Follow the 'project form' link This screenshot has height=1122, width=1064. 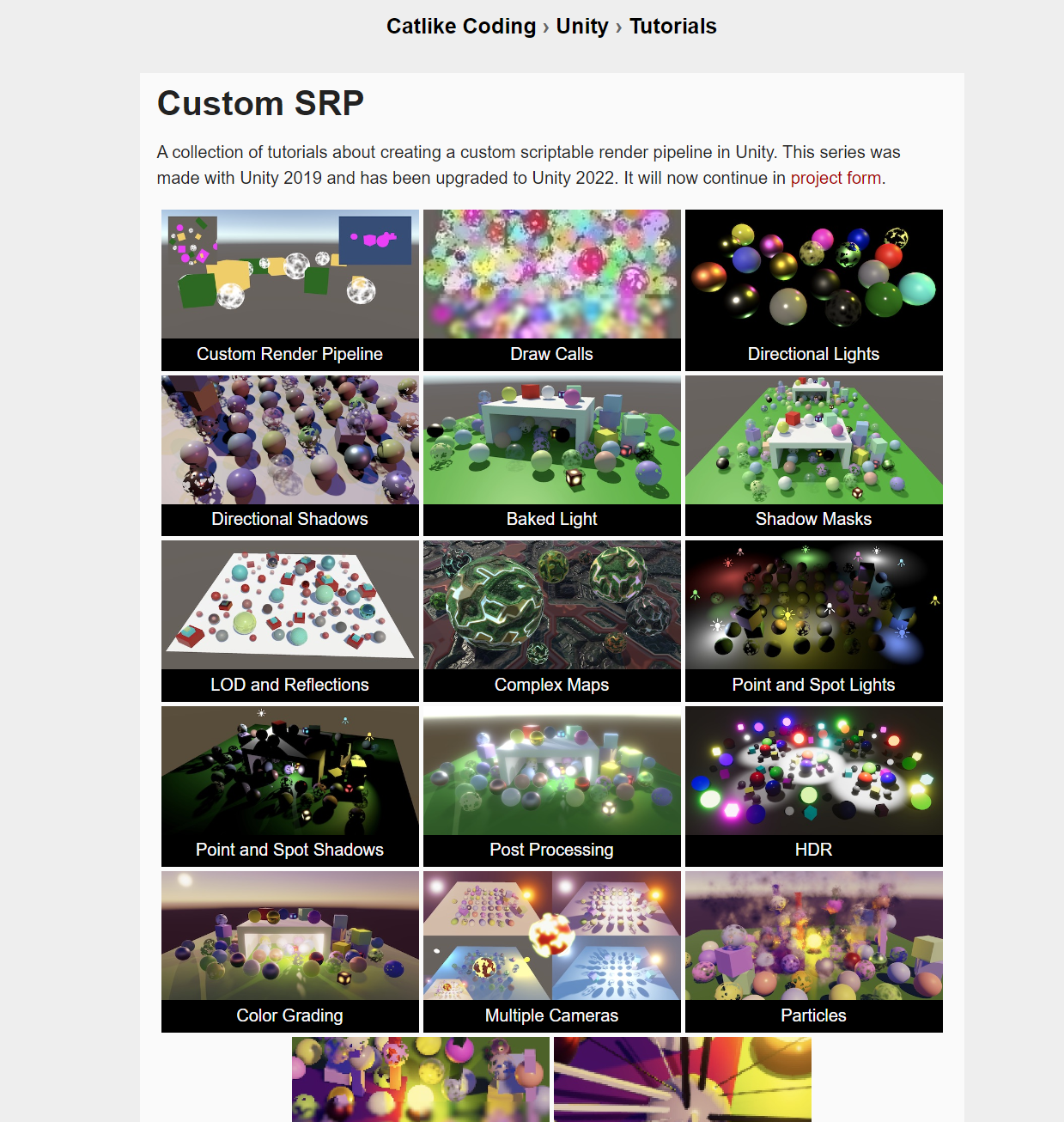click(x=836, y=178)
